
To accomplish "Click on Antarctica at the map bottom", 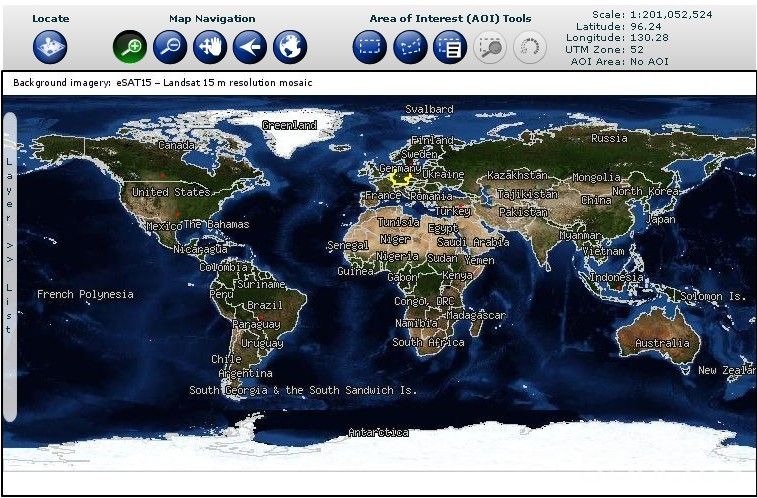I will click(378, 433).
